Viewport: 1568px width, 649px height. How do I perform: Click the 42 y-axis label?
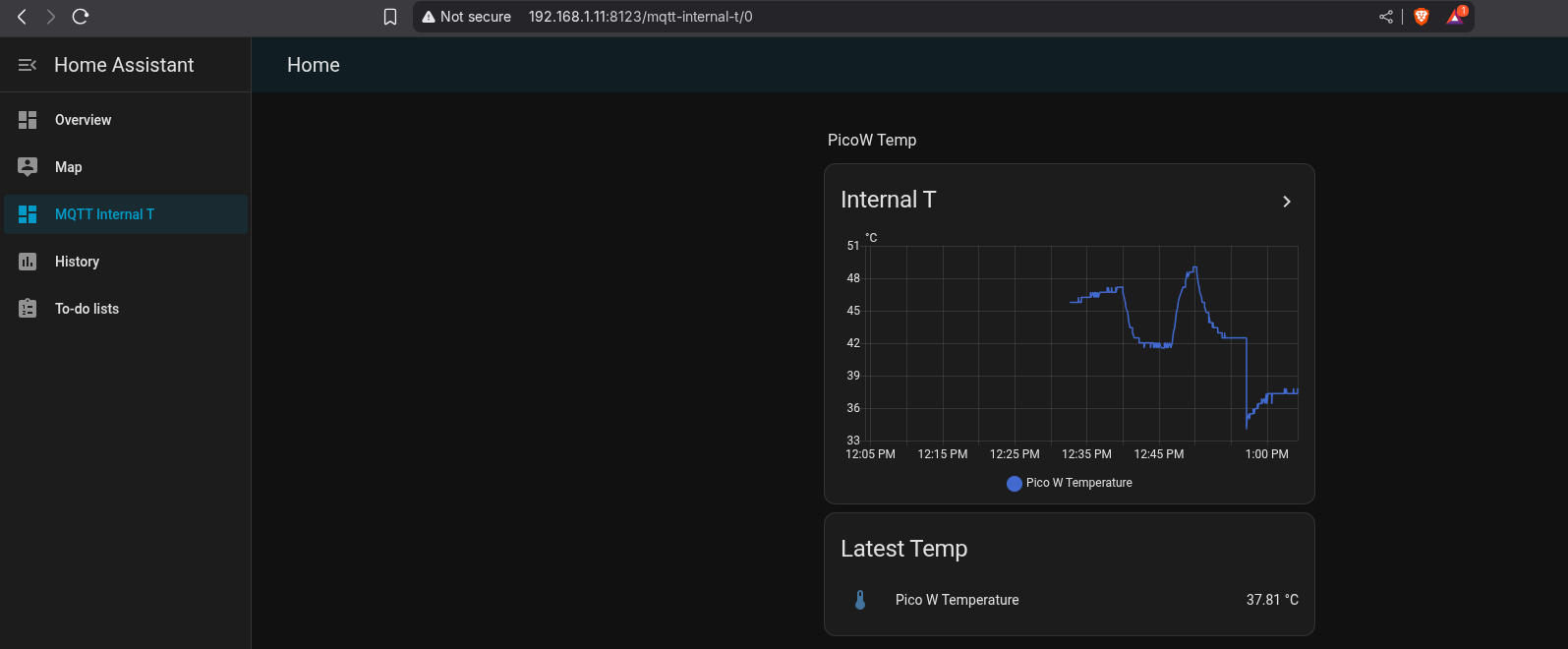[x=853, y=343]
